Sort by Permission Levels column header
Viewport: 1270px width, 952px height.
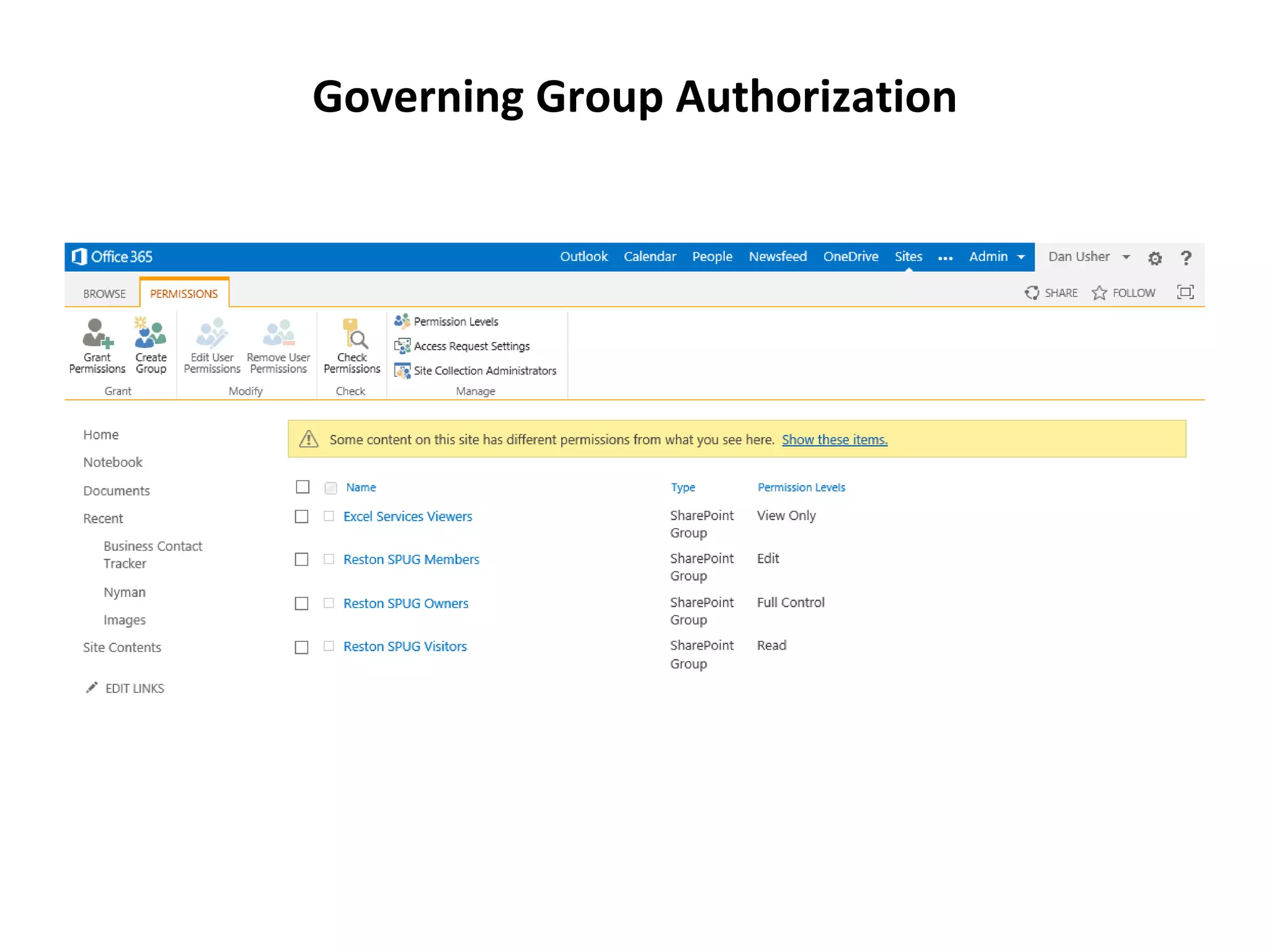(801, 487)
